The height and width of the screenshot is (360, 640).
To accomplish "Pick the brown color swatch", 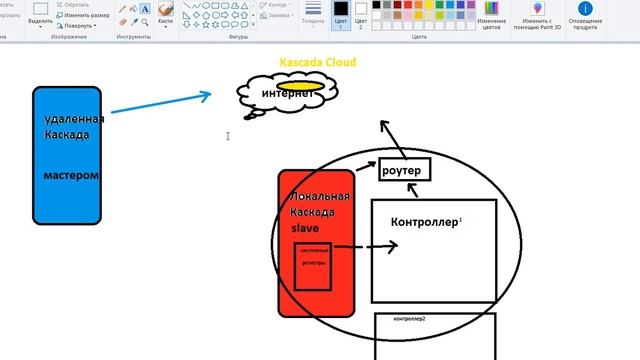I will (397, 15).
